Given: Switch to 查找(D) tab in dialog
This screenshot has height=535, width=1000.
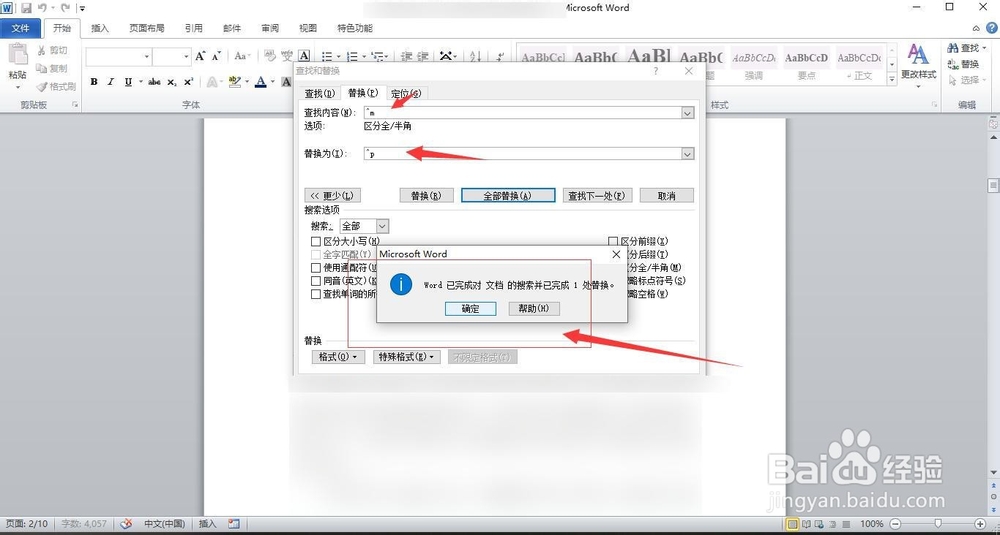Looking at the screenshot, I should (x=320, y=94).
